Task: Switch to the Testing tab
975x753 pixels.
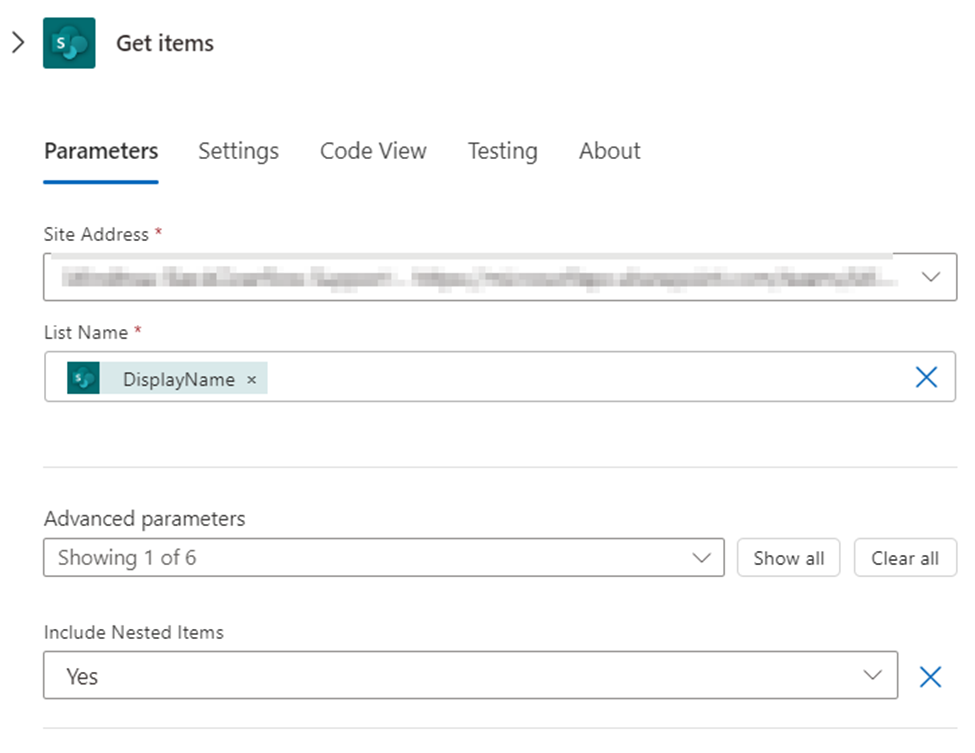Action: click(x=502, y=151)
